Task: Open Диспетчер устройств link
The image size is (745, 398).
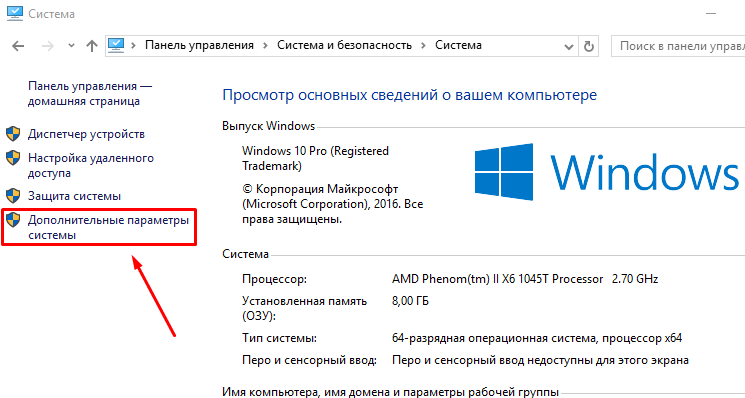Action: point(86,134)
